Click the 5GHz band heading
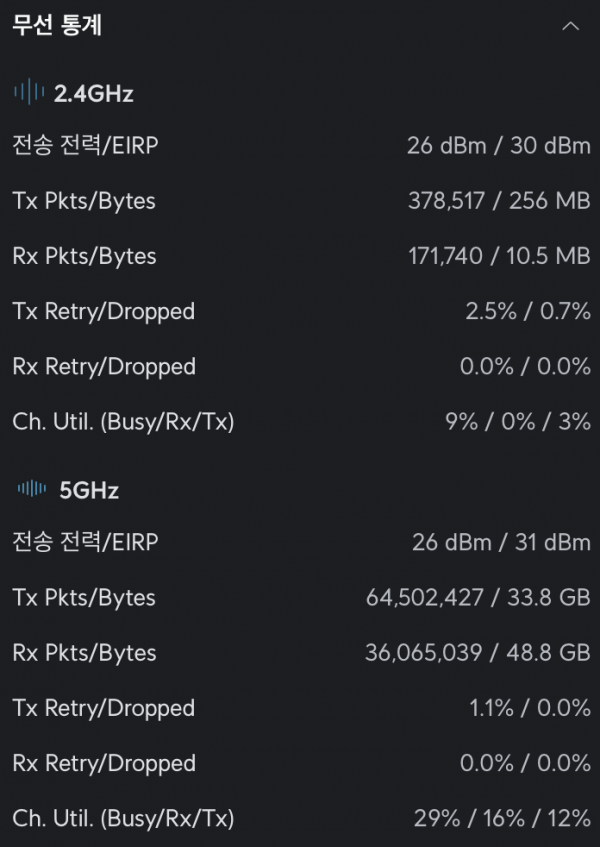The image size is (600, 847). (x=89, y=490)
